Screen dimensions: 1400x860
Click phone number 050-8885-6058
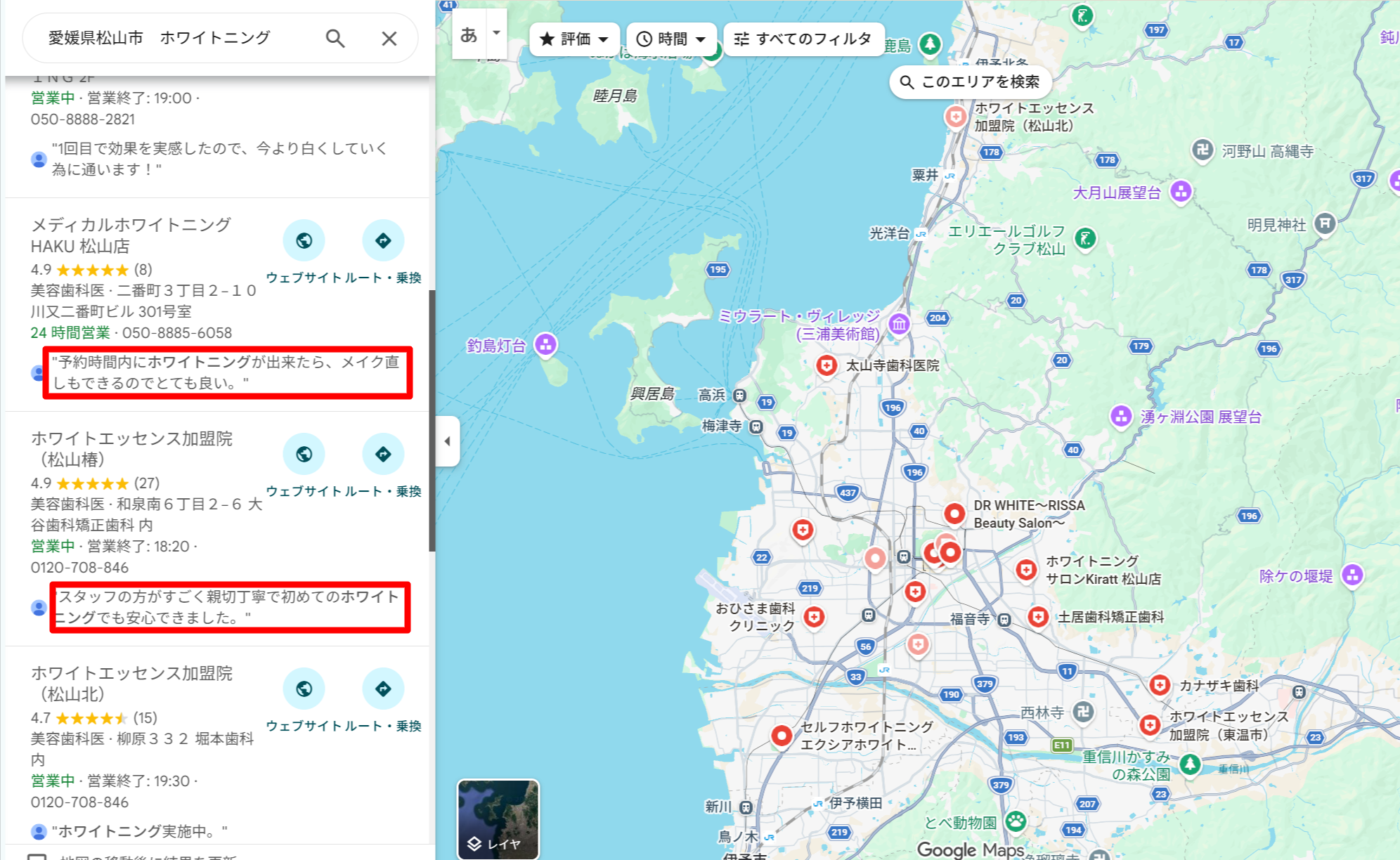177,333
